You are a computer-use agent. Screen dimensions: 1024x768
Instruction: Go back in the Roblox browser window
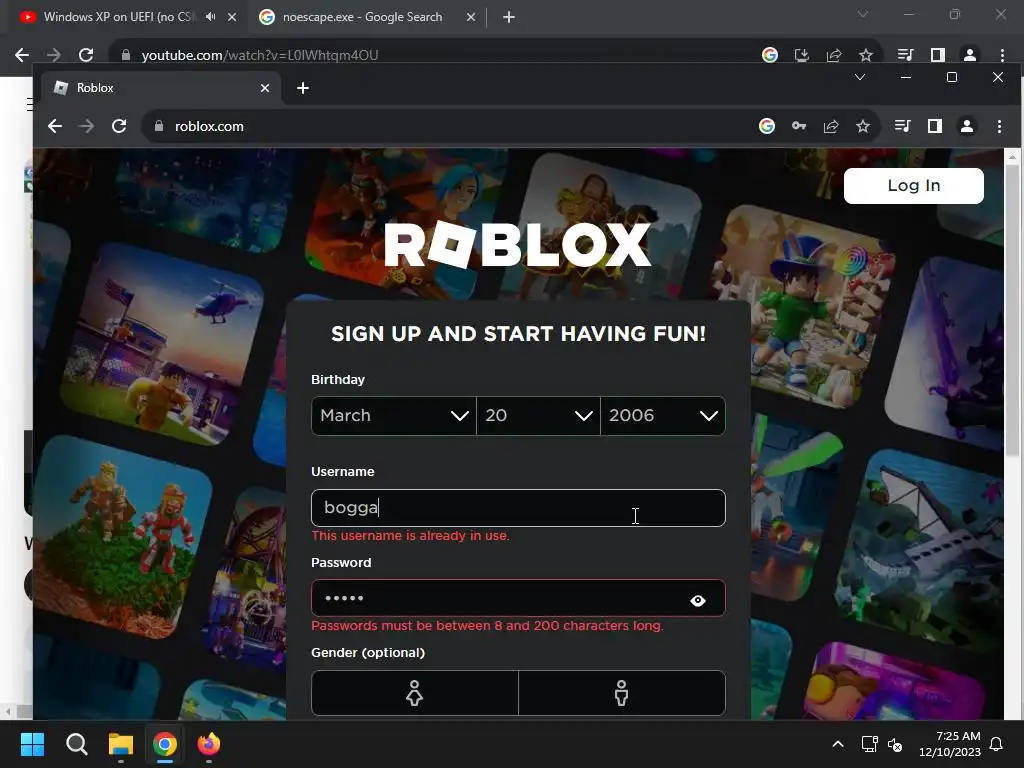pos(55,126)
